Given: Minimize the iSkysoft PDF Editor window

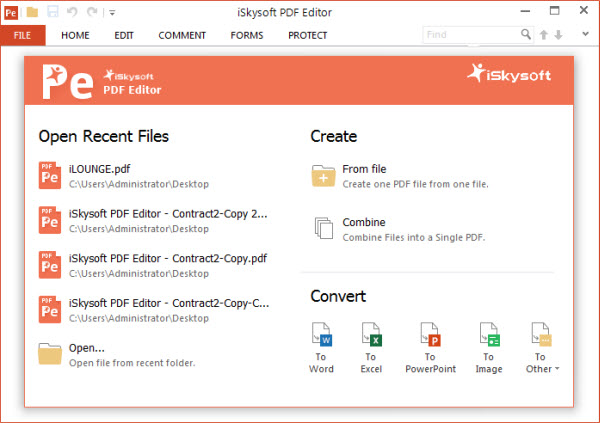Looking at the screenshot, I should (525, 11).
